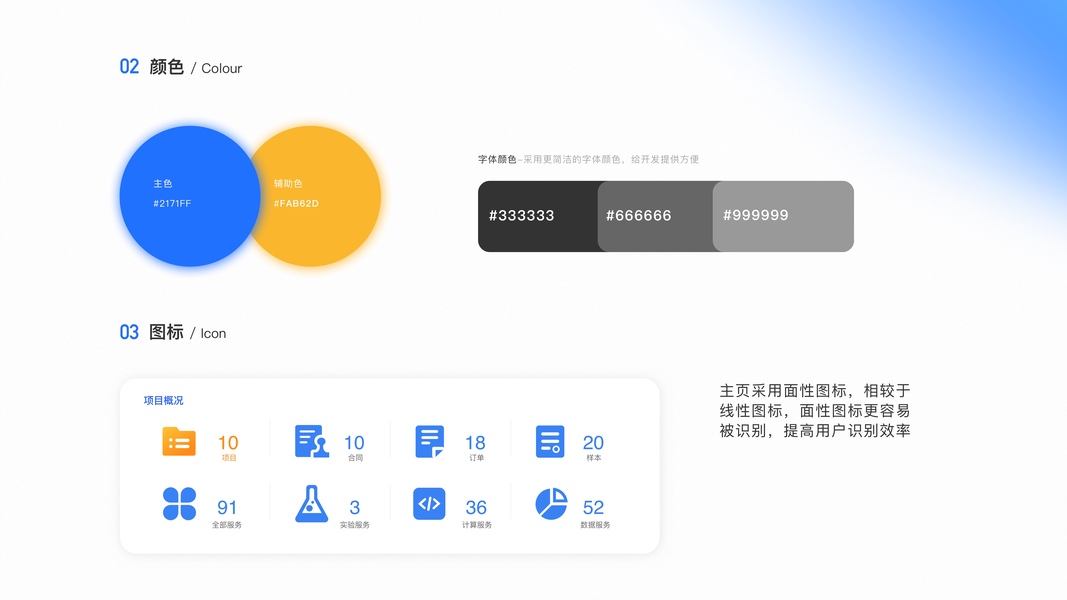Click the number 20 for 样本
This screenshot has width=1067, height=600.
tap(593, 443)
